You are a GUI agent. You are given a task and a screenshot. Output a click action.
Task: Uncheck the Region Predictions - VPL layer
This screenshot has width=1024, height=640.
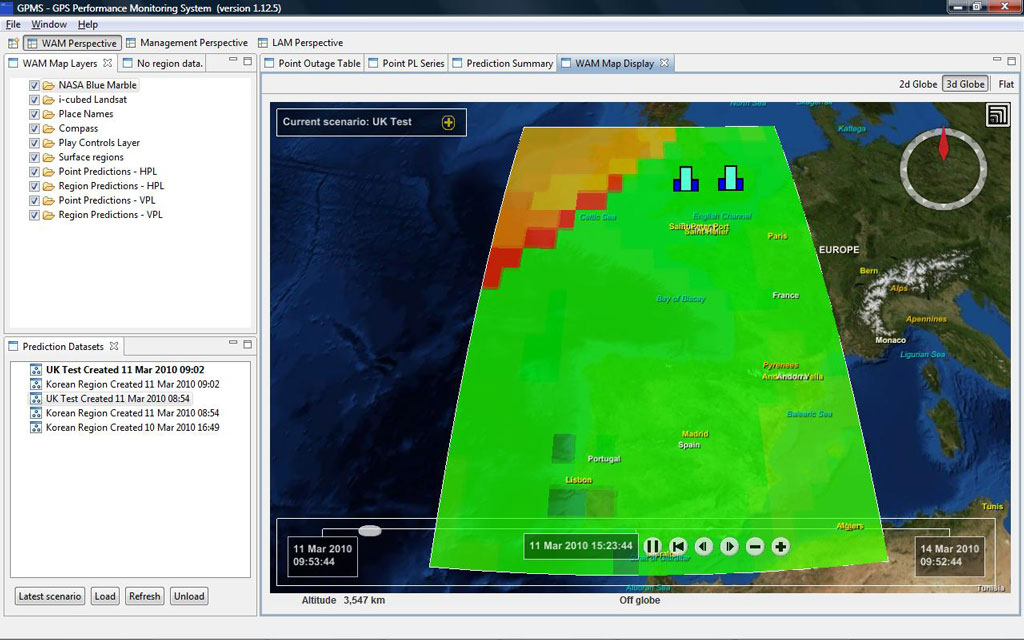(34, 214)
